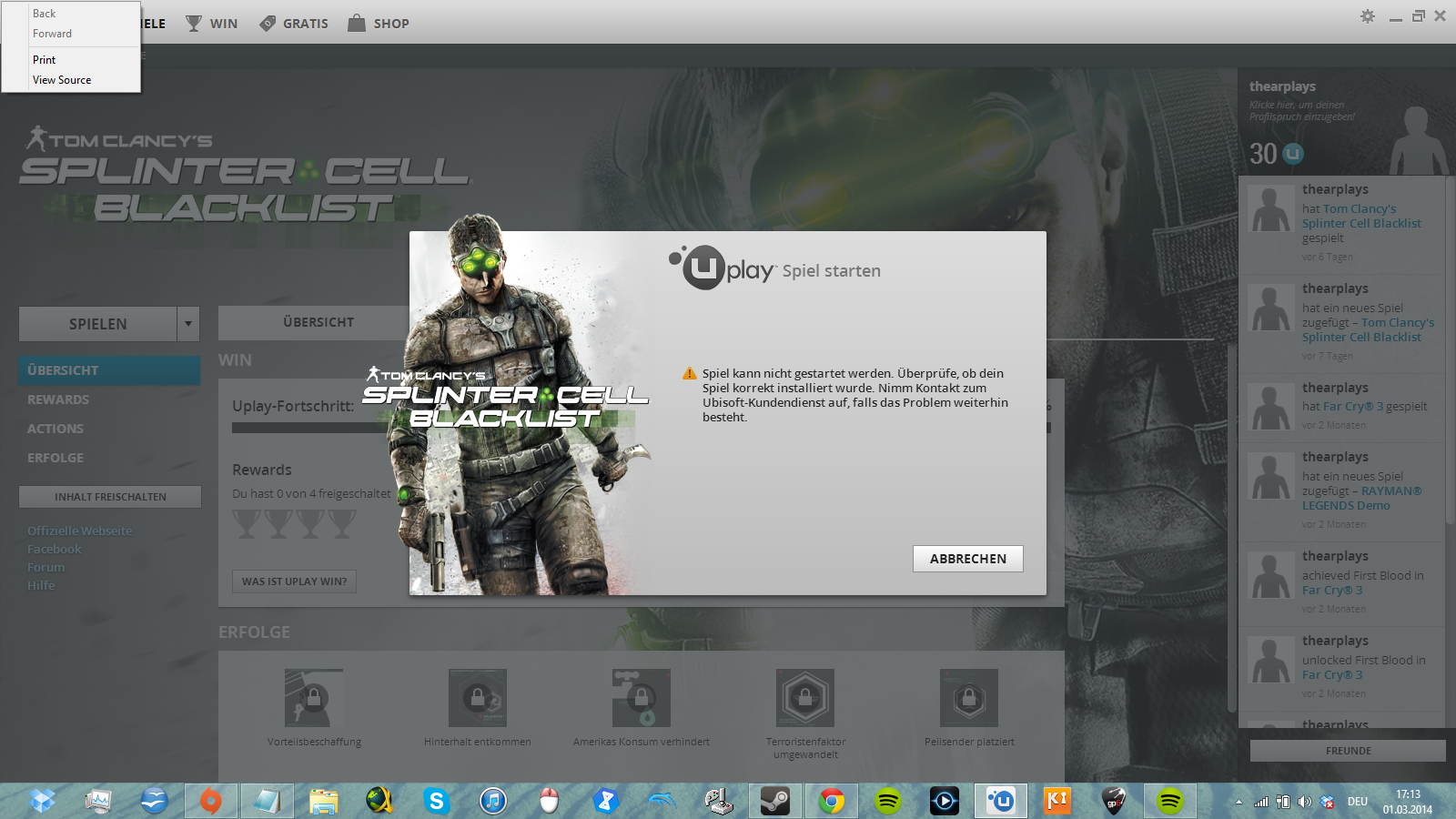Open Steam from the taskbar
This screenshot has width=1456, height=819.
point(774,801)
